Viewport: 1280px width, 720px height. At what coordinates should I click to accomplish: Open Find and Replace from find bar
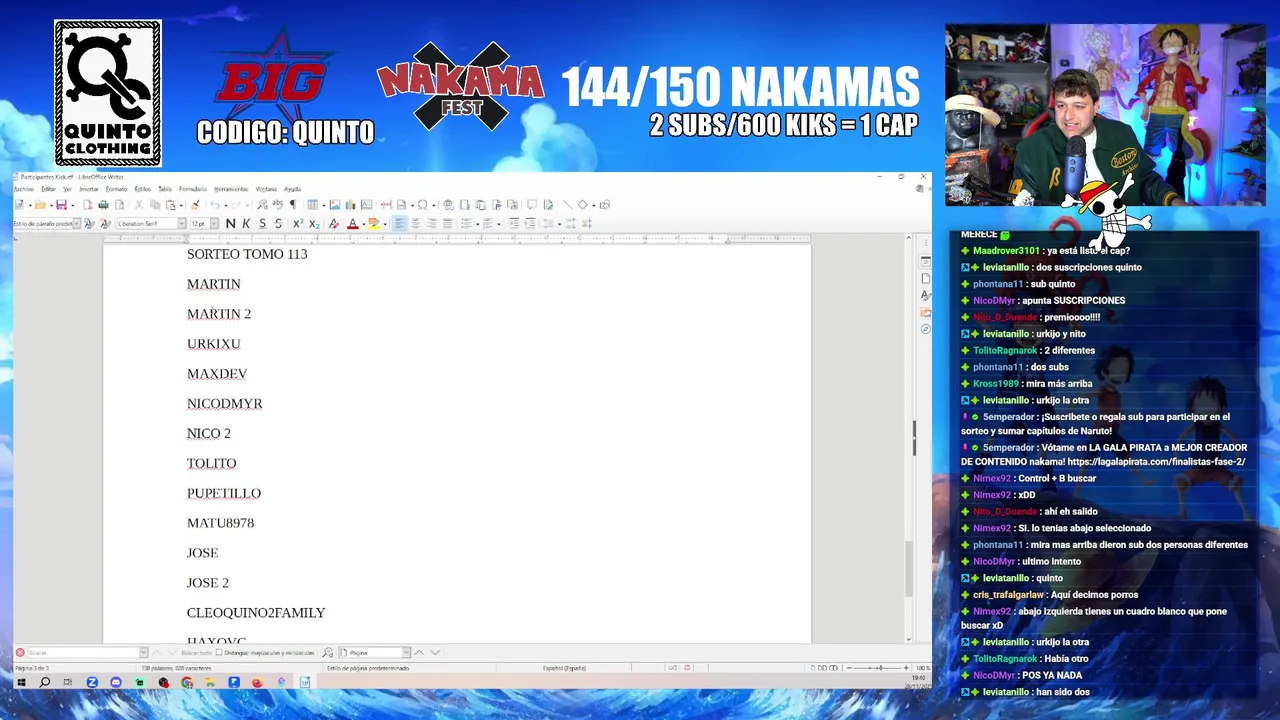point(327,652)
